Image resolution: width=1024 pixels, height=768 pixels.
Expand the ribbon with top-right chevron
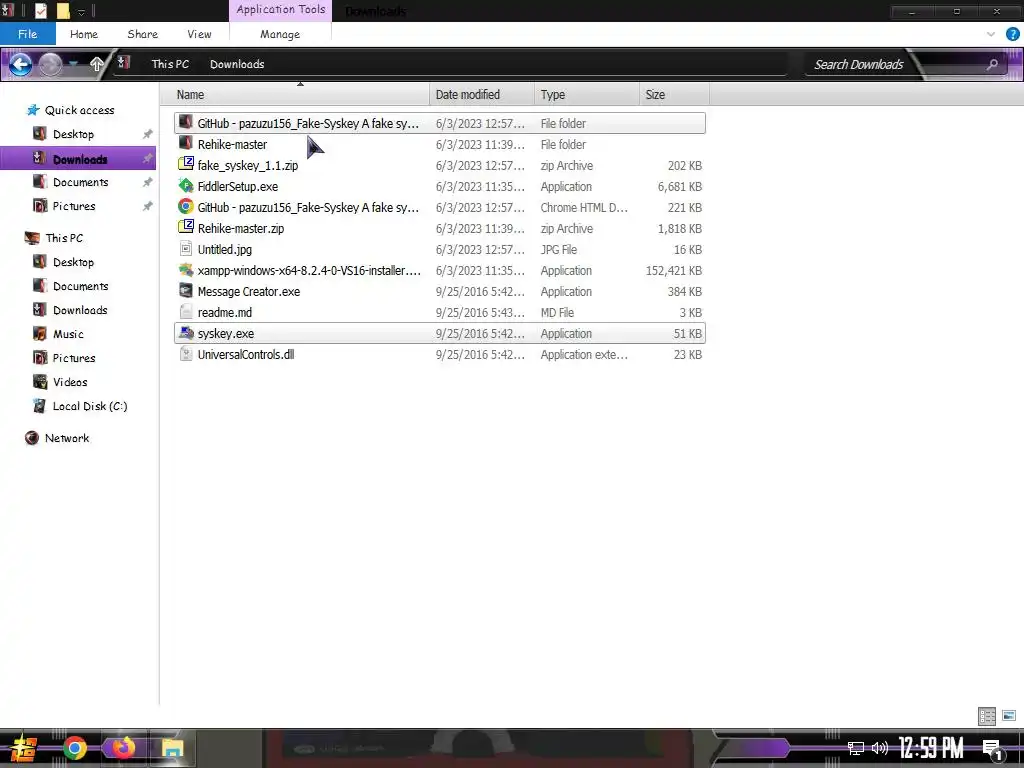point(991,34)
